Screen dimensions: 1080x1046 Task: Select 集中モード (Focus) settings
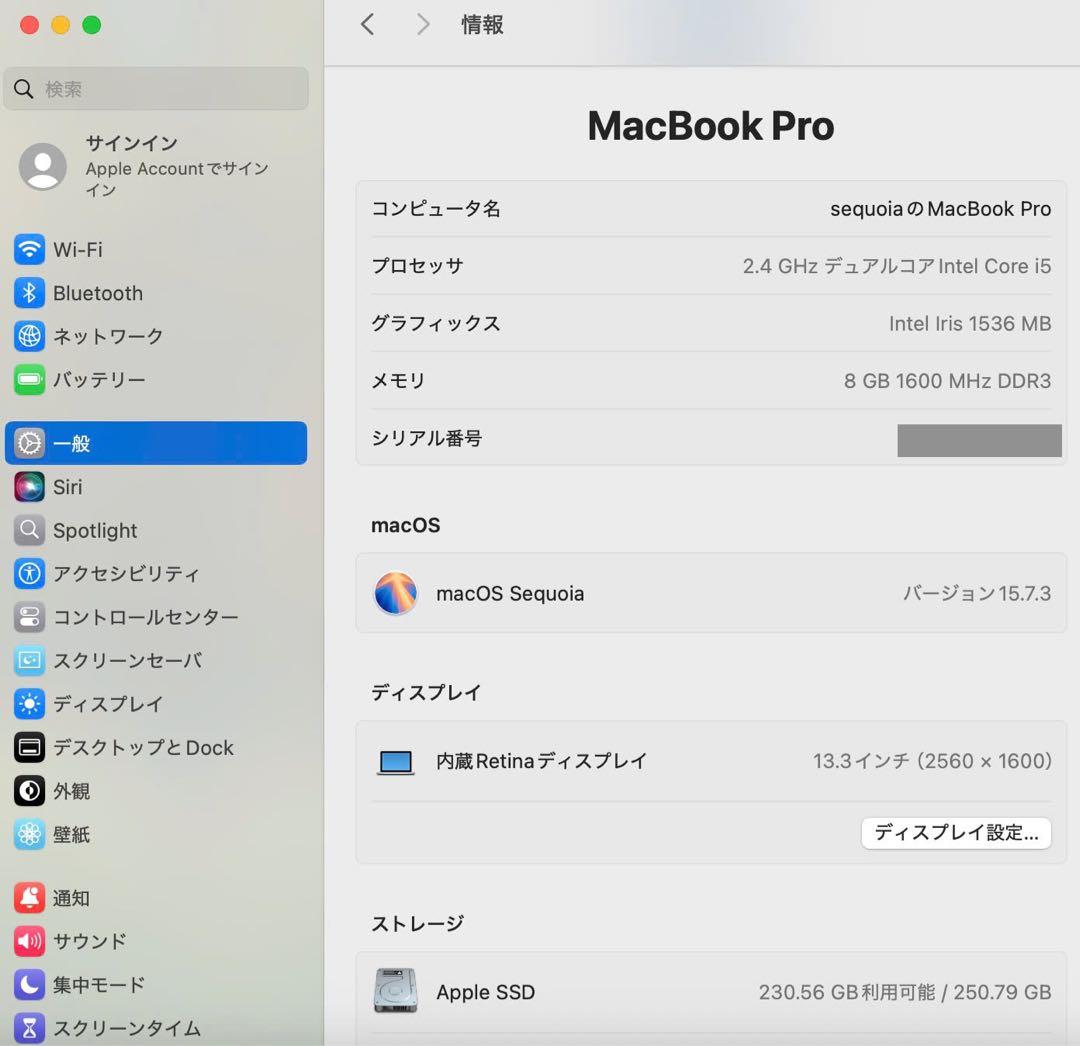[30, 985]
